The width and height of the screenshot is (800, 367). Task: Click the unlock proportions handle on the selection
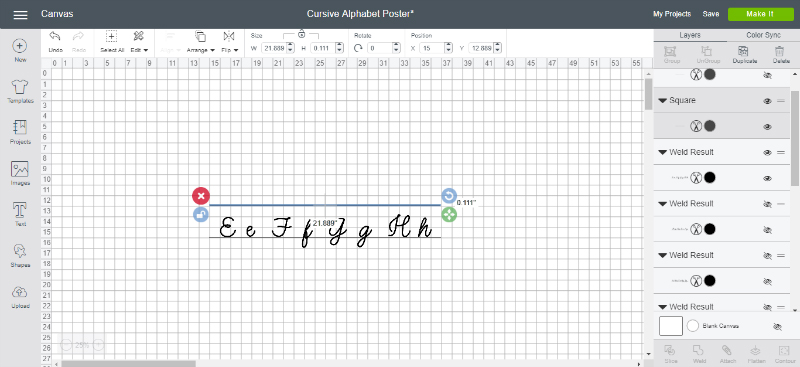click(201, 214)
